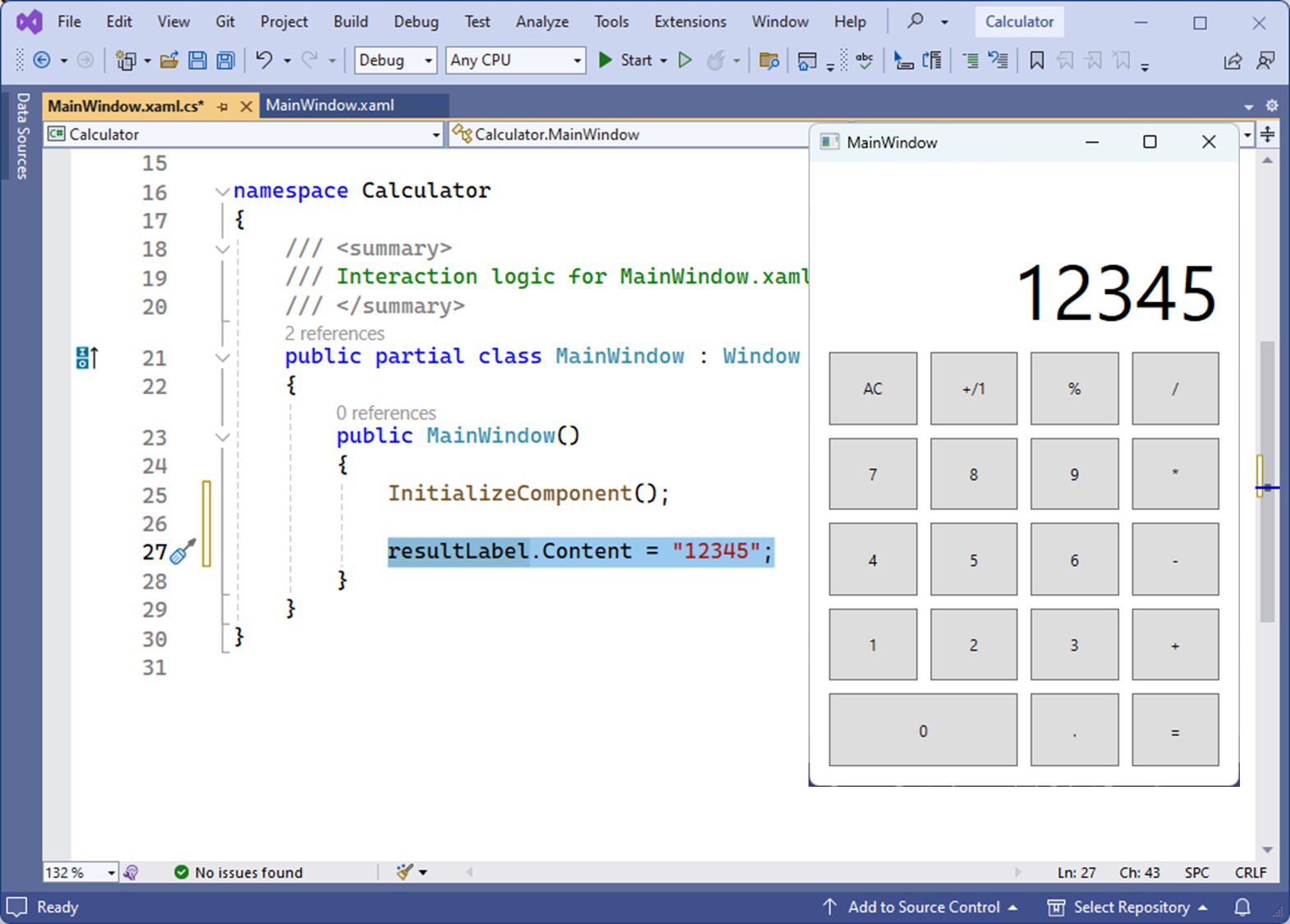Viewport: 1290px width, 924px height.
Task: Close the MainWindow.xaml.cs tab
Action: (246, 107)
